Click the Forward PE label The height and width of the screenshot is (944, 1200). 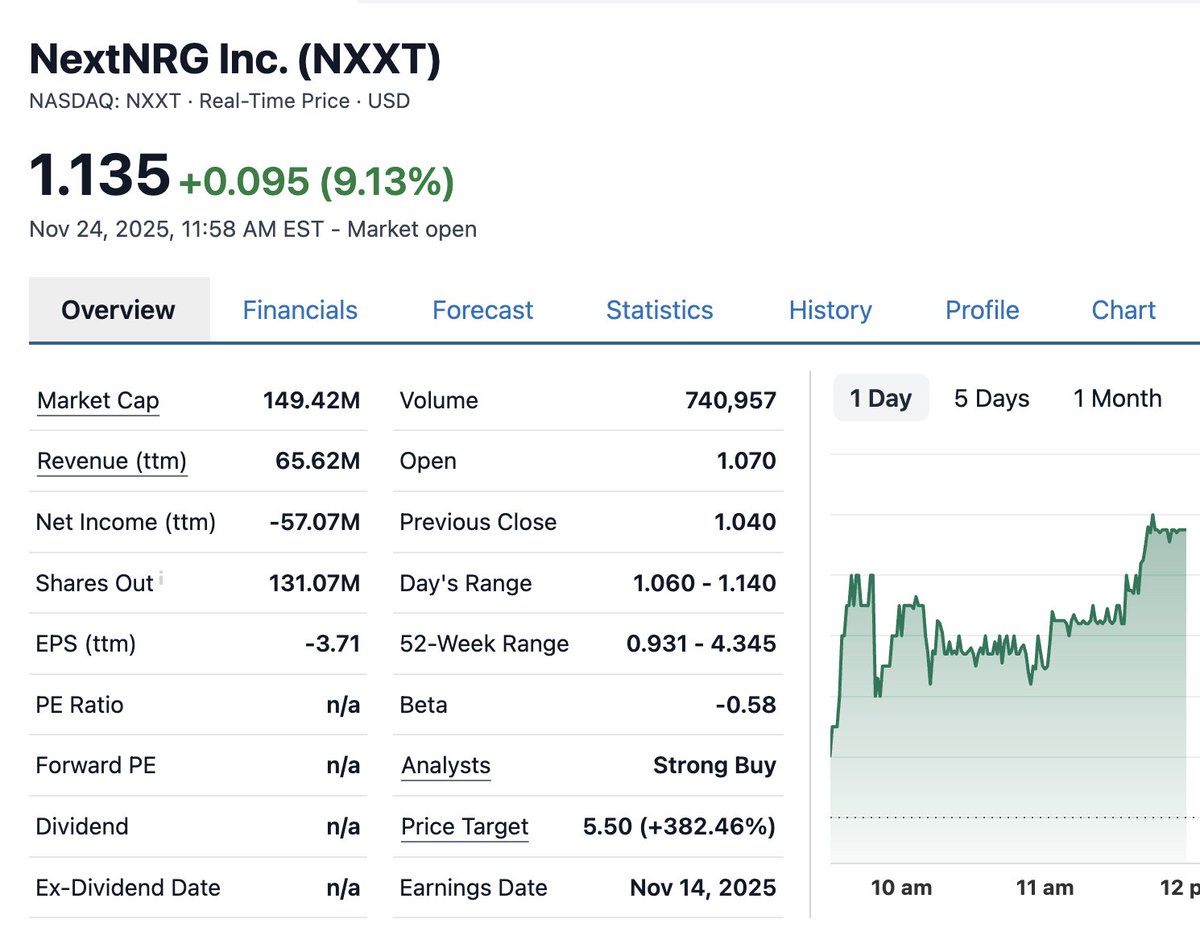[96, 766]
